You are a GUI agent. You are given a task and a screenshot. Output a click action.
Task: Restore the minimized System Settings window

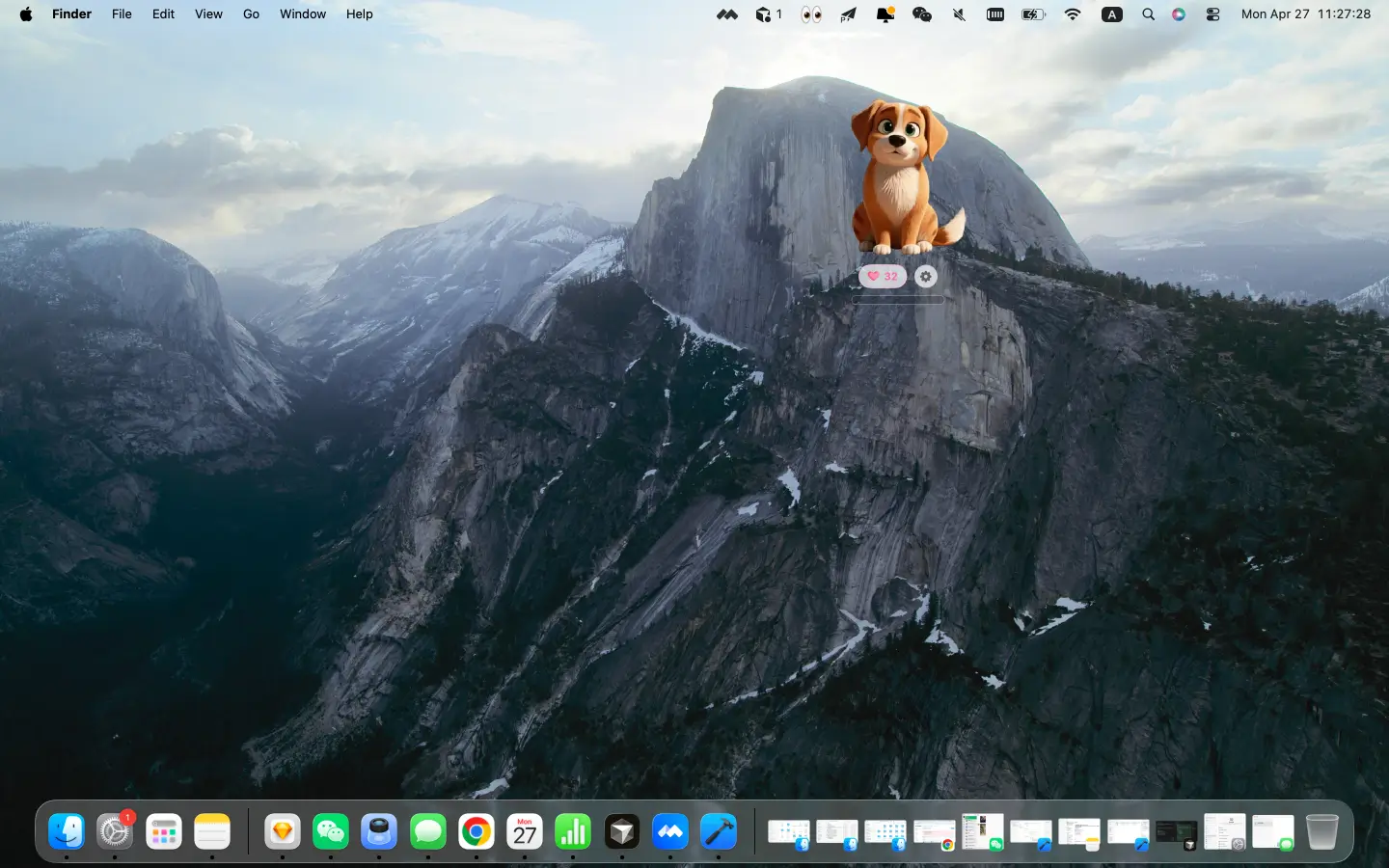click(1225, 831)
